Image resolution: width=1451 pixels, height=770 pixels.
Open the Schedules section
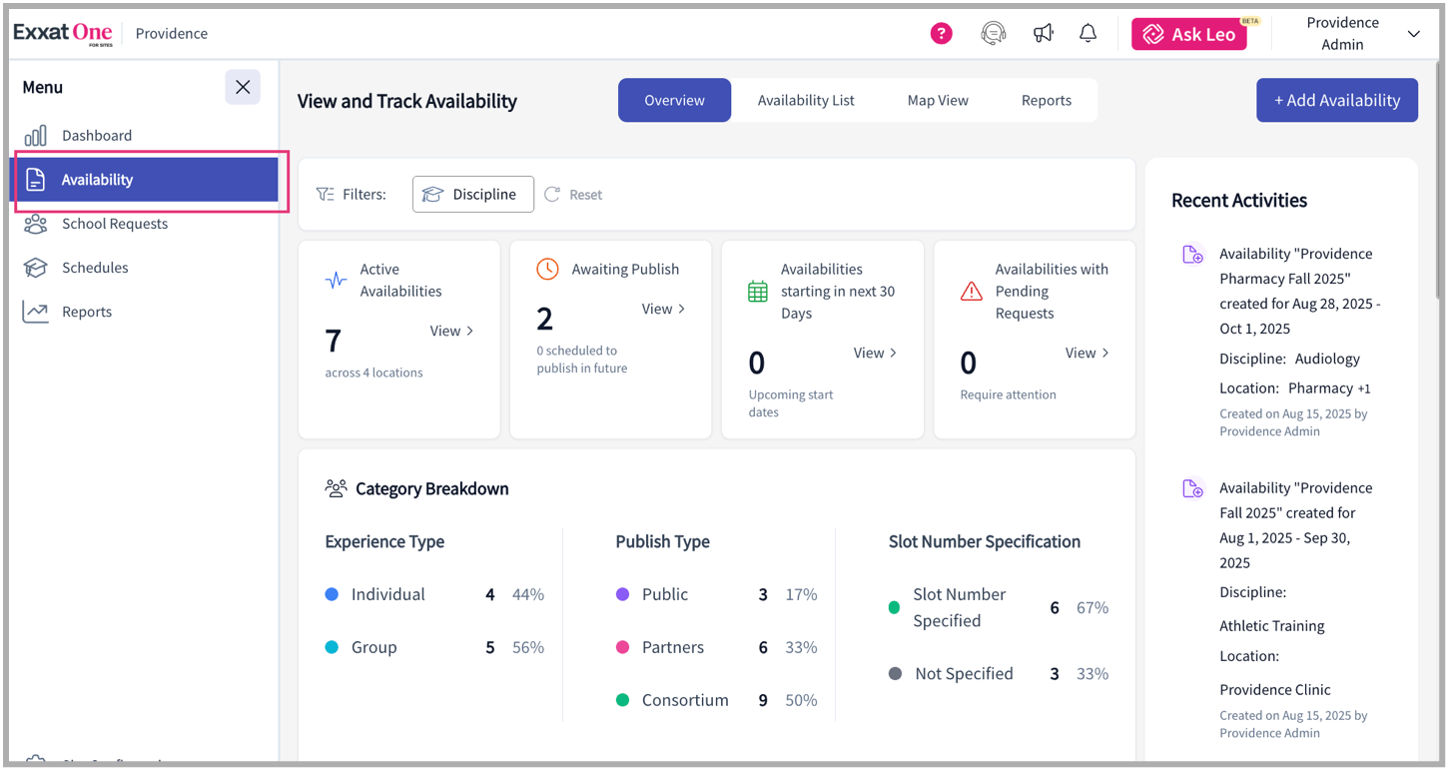[x=96, y=267]
